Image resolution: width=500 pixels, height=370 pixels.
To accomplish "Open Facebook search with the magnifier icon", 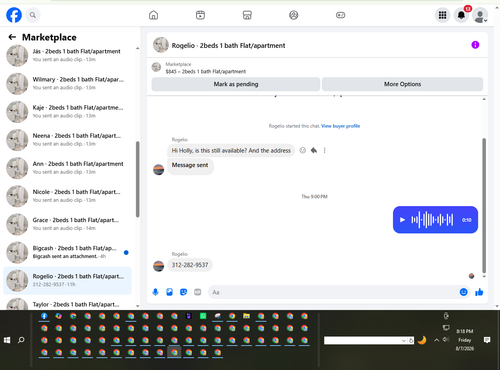I will coord(33,15).
